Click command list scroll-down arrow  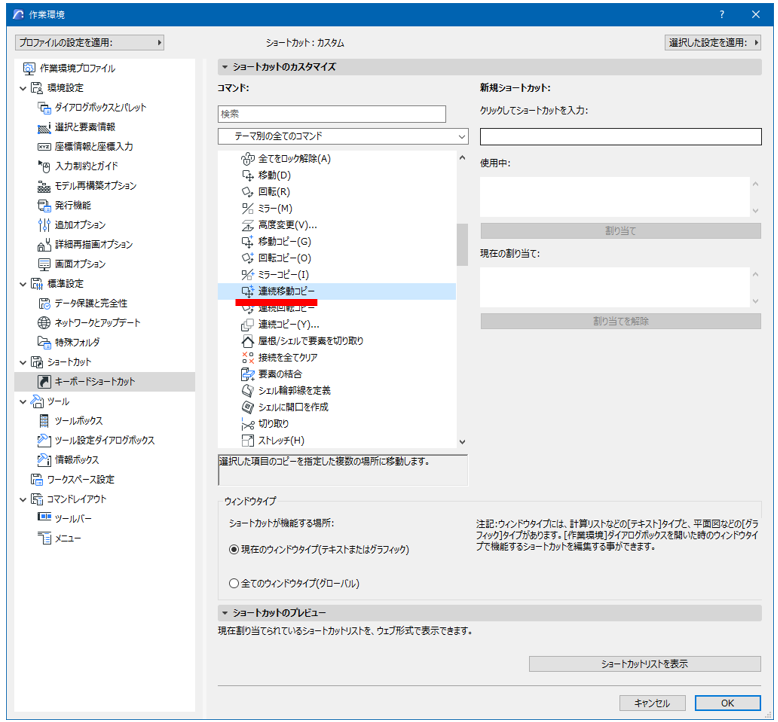tap(462, 442)
